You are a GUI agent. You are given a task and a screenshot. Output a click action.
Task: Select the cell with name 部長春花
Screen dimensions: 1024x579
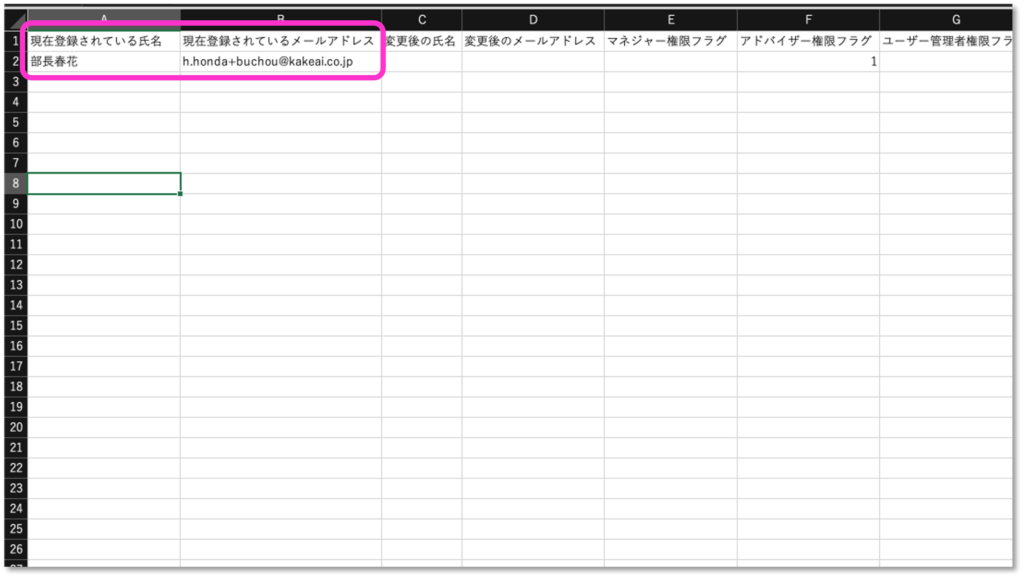pos(104,61)
